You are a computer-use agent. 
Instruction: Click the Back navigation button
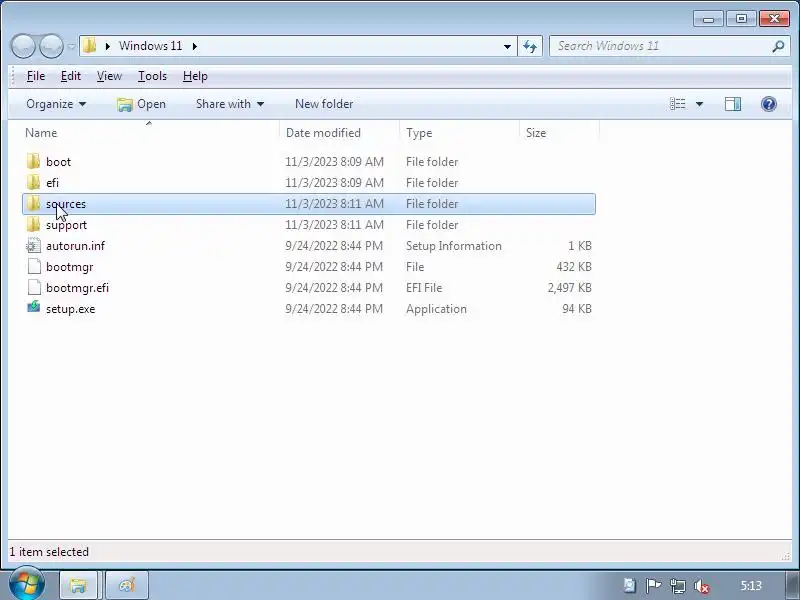click(x=23, y=46)
